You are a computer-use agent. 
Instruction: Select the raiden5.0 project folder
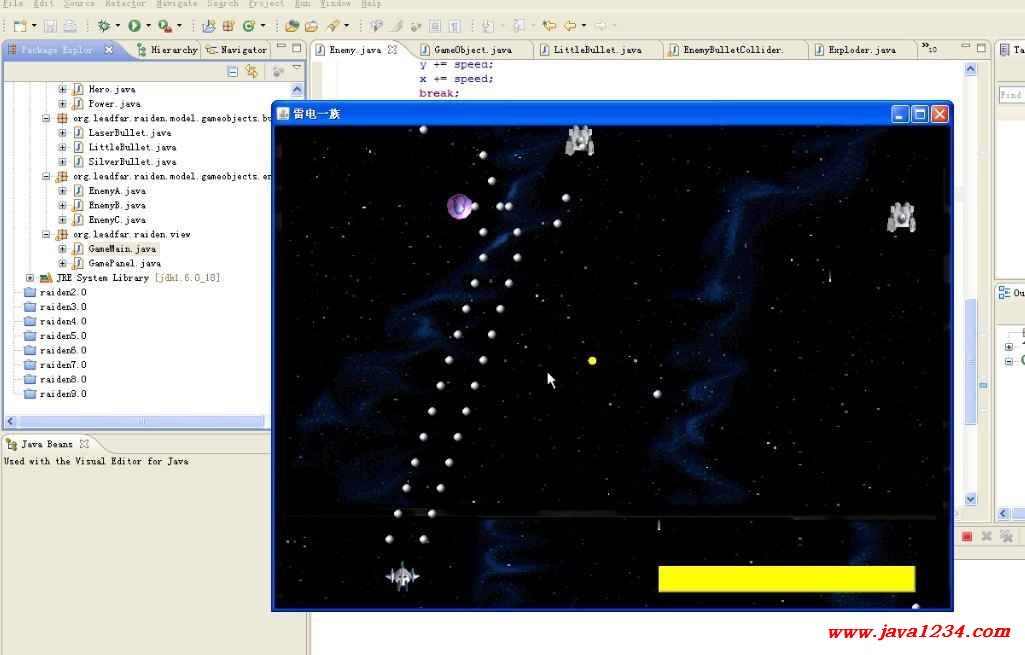click(x=56, y=336)
